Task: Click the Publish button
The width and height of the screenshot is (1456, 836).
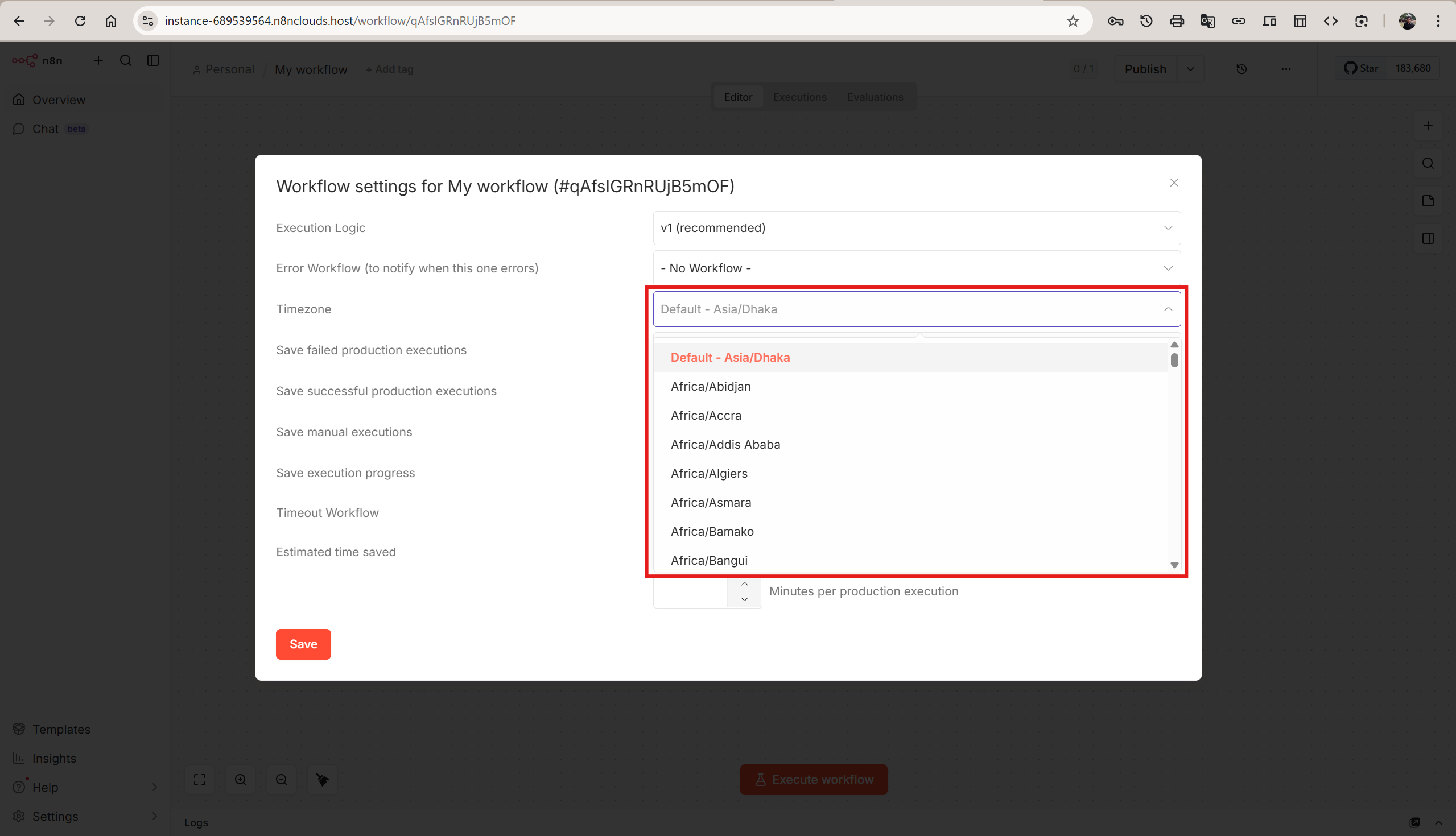Action: [1145, 69]
